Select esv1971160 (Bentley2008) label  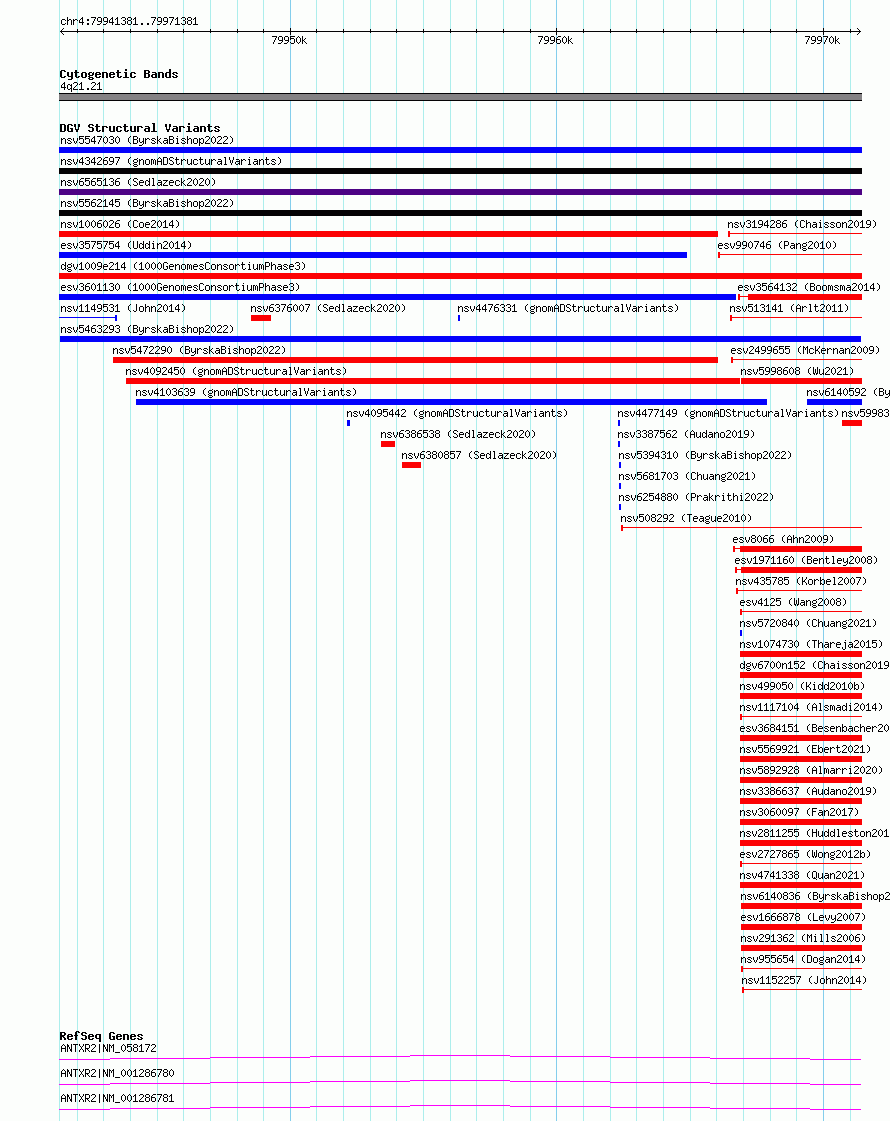[806, 560]
